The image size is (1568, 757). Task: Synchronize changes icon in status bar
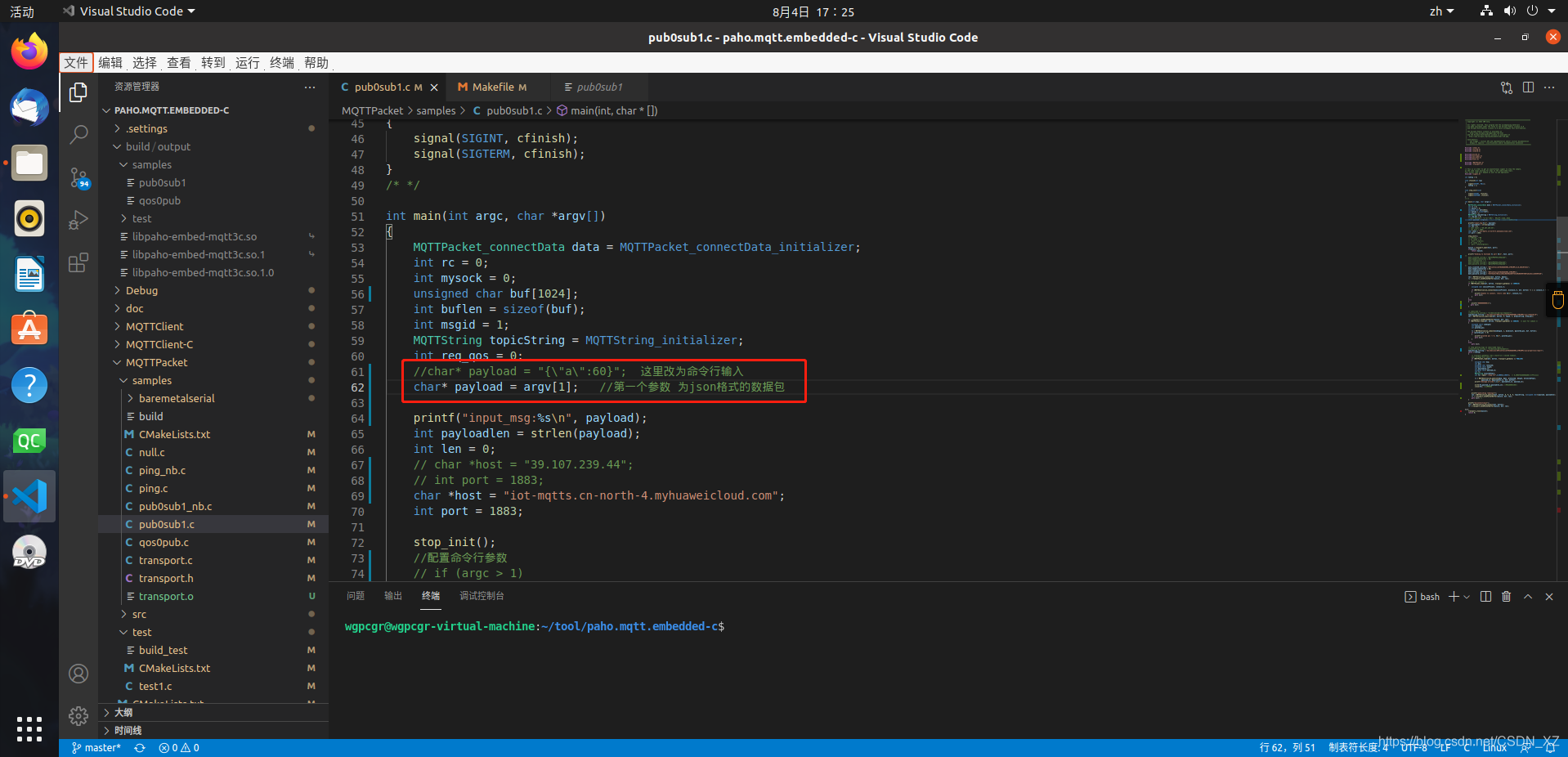pos(140,748)
